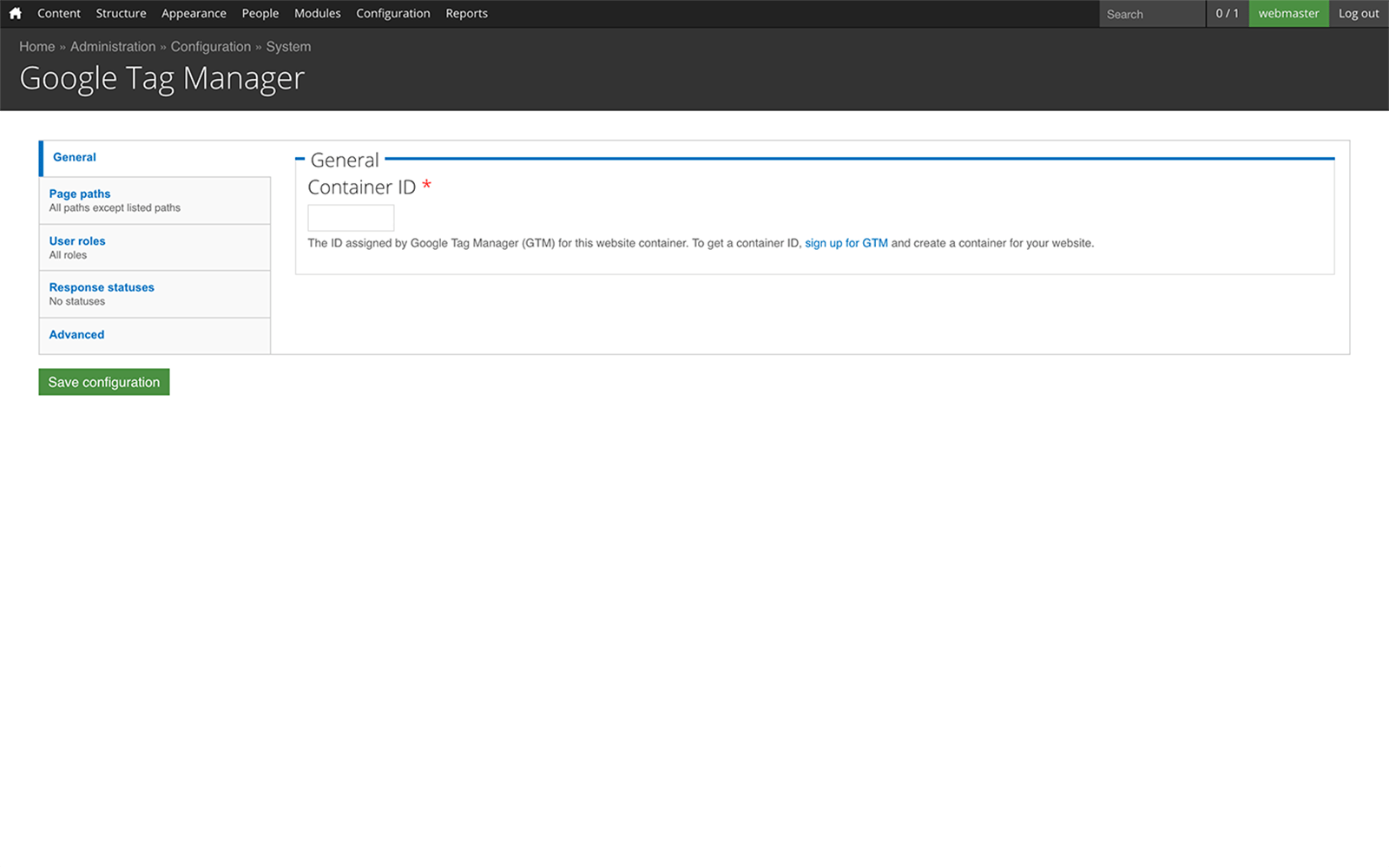Open the Content menu
This screenshot has height=868, width=1389.
(59, 13)
